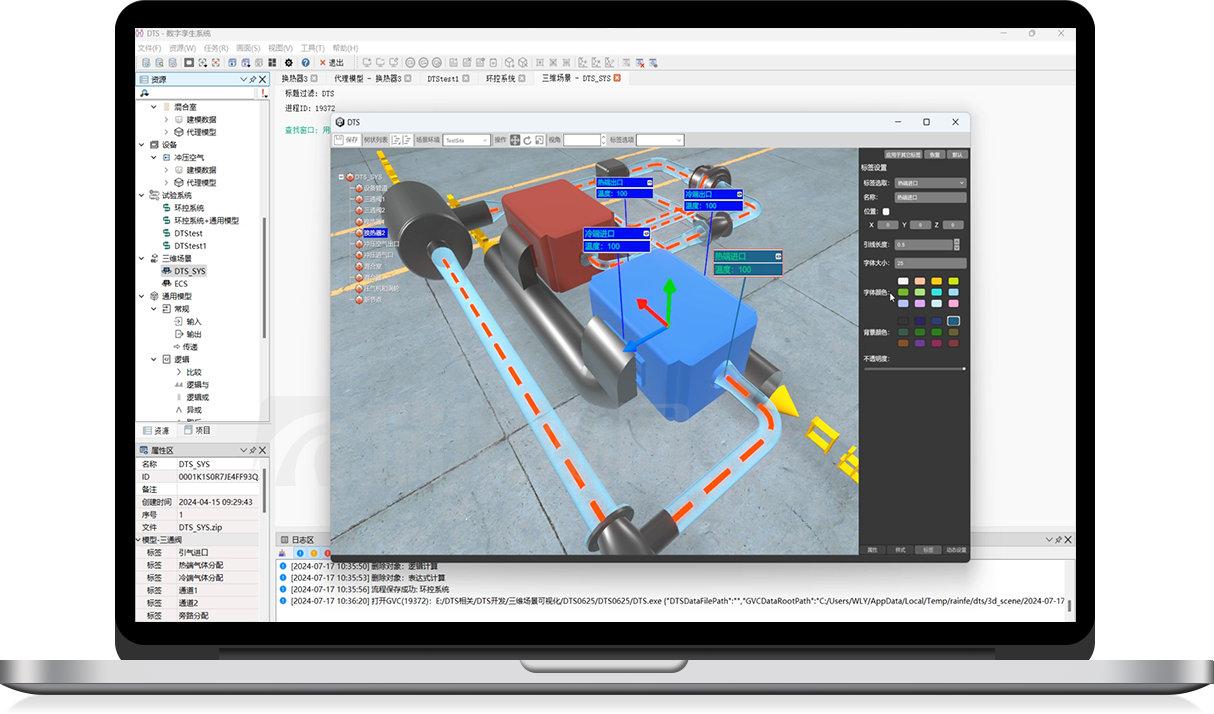This screenshot has height=714, width=1214.
Task: Switch to the 环控系统 tab
Action: point(500,78)
